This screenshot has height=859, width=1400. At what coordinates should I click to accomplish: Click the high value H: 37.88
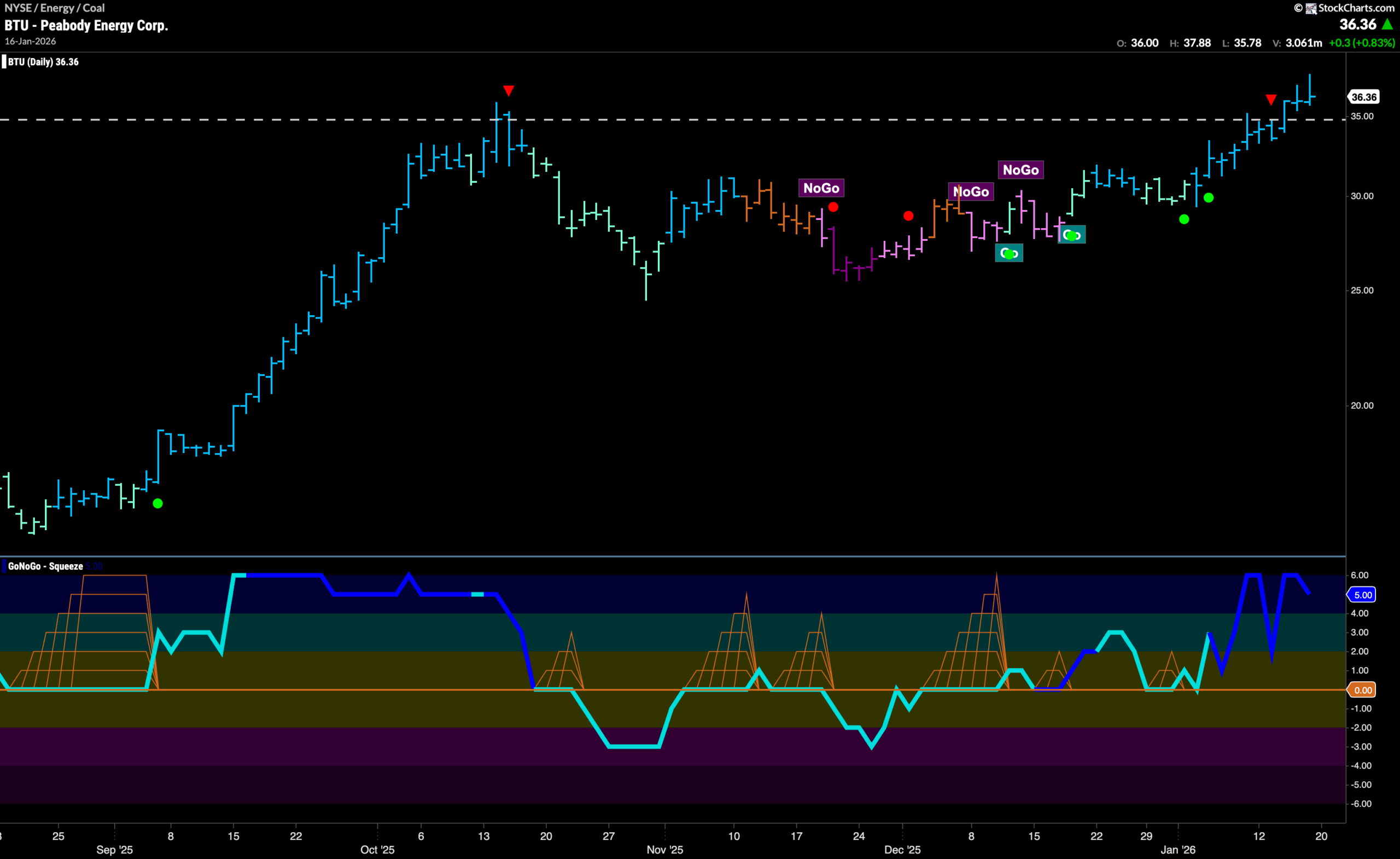[1191, 43]
